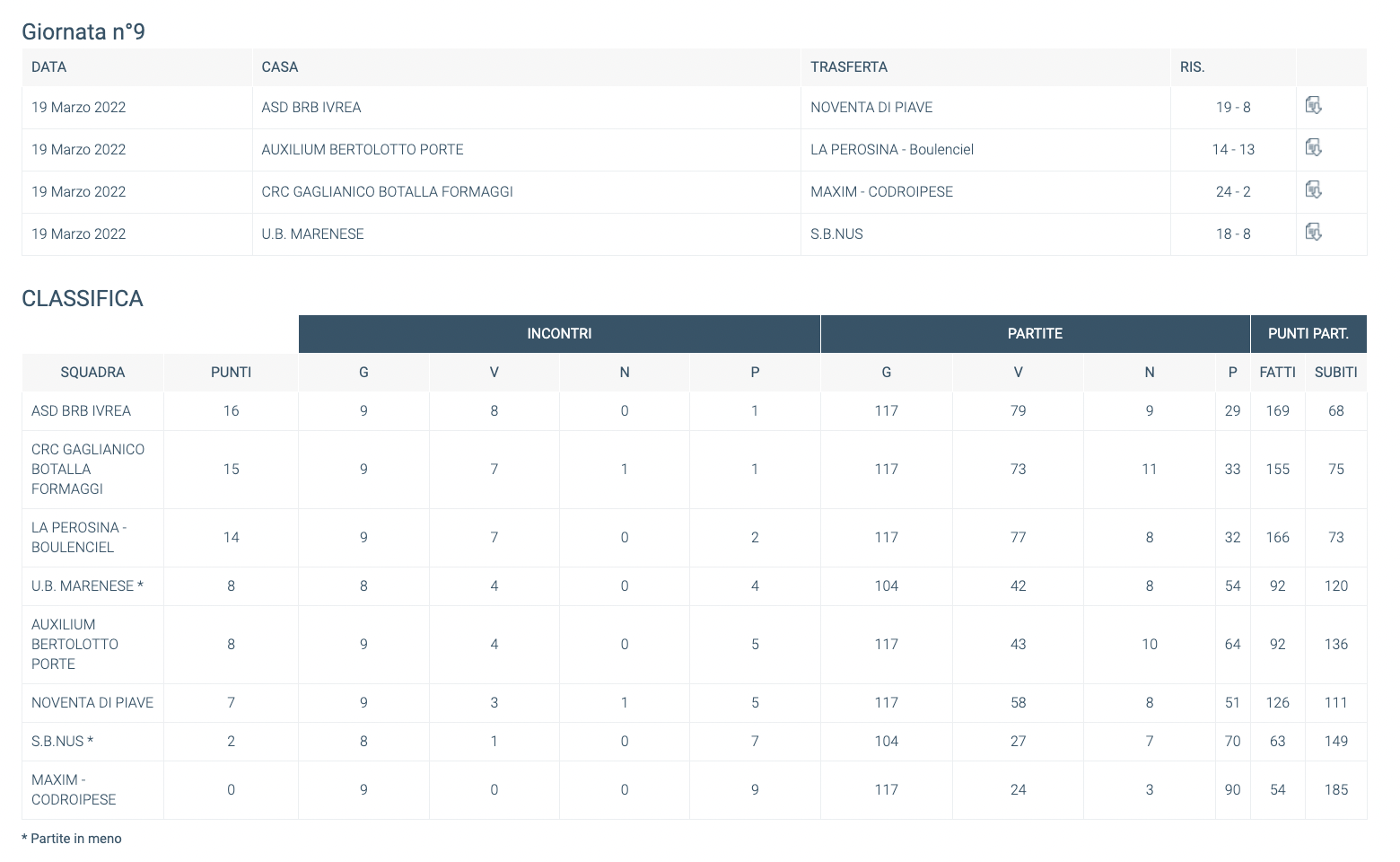Open match report icon for CRC GAGLIANICO match

(1313, 190)
